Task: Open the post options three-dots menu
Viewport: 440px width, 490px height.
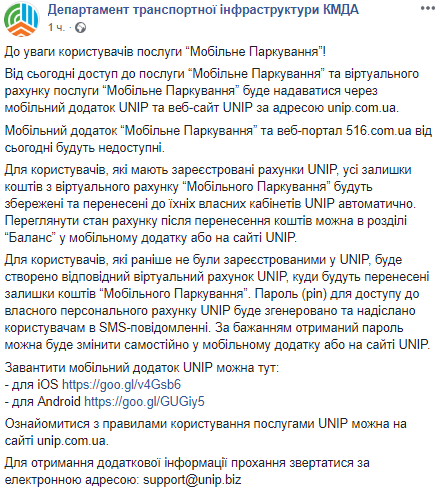Action: [428, 8]
